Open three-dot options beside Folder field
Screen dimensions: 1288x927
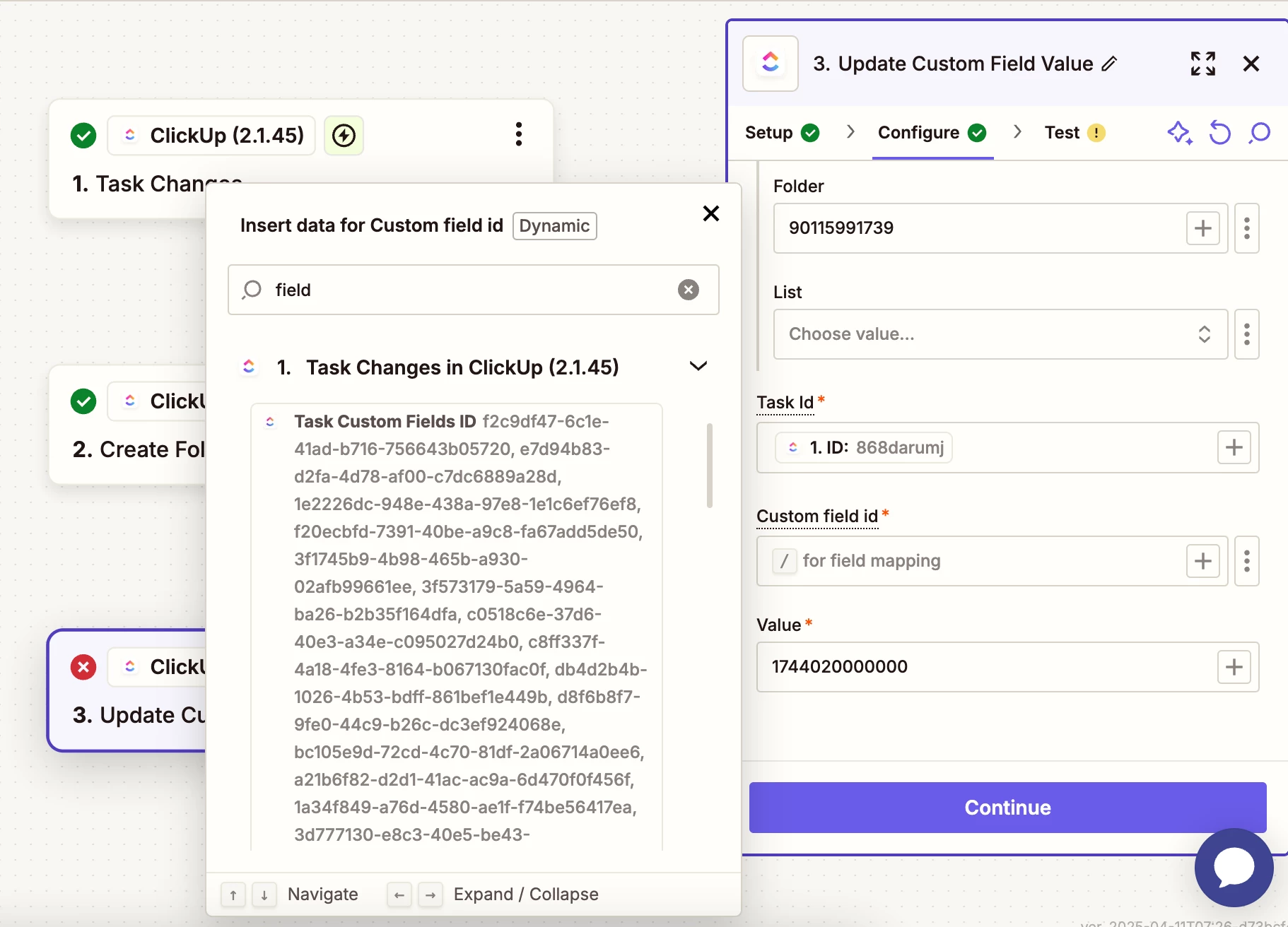[1247, 228]
